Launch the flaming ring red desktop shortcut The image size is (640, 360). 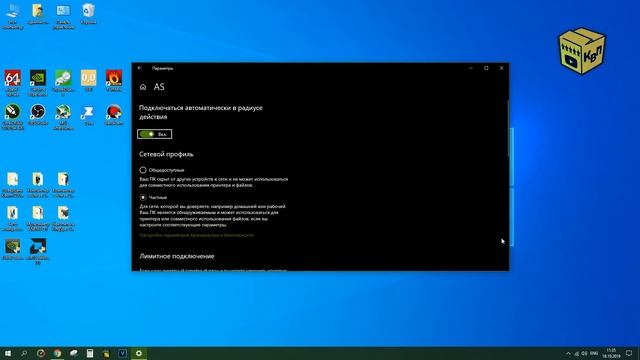coord(114,80)
